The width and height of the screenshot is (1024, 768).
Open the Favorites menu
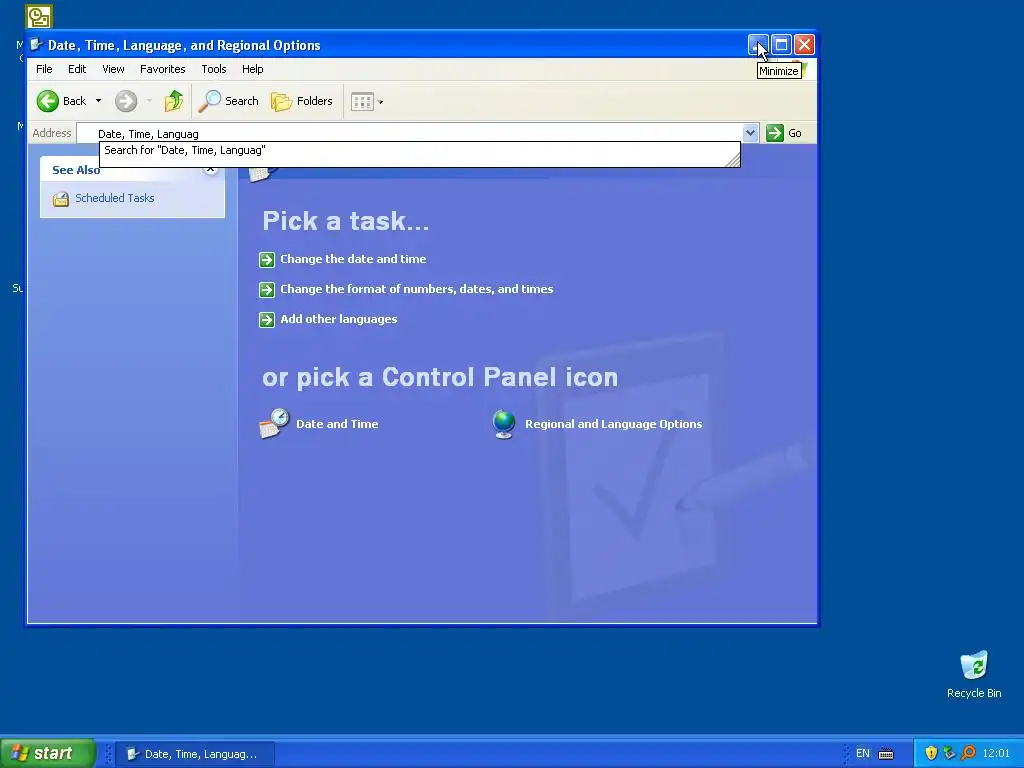click(x=163, y=69)
